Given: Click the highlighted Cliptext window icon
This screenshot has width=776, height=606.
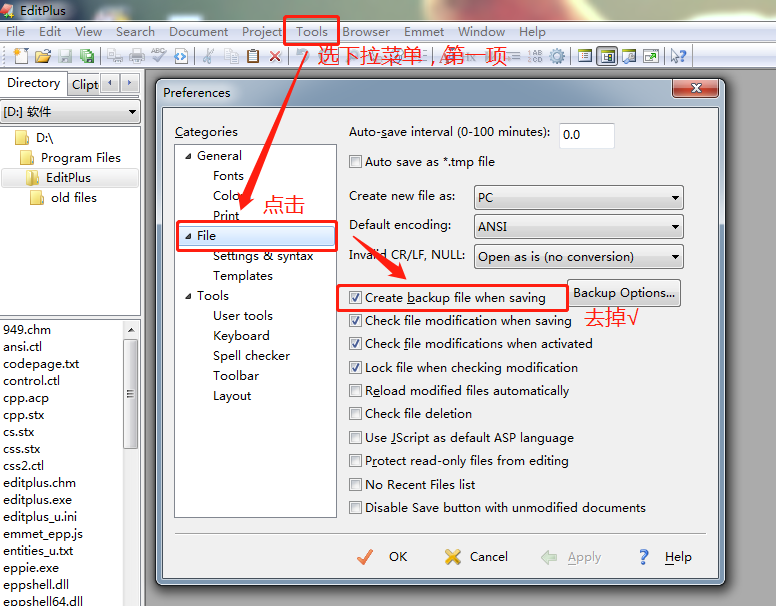Looking at the screenshot, I should [x=607, y=56].
